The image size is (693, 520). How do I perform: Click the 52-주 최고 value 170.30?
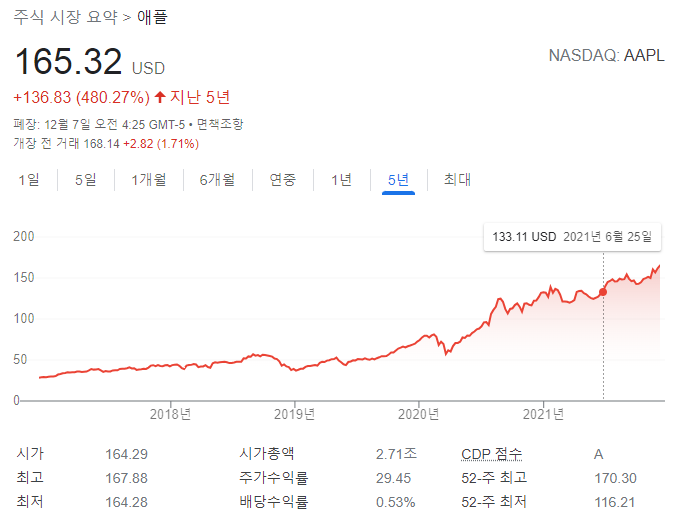pyautogui.click(x=615, y=478)
